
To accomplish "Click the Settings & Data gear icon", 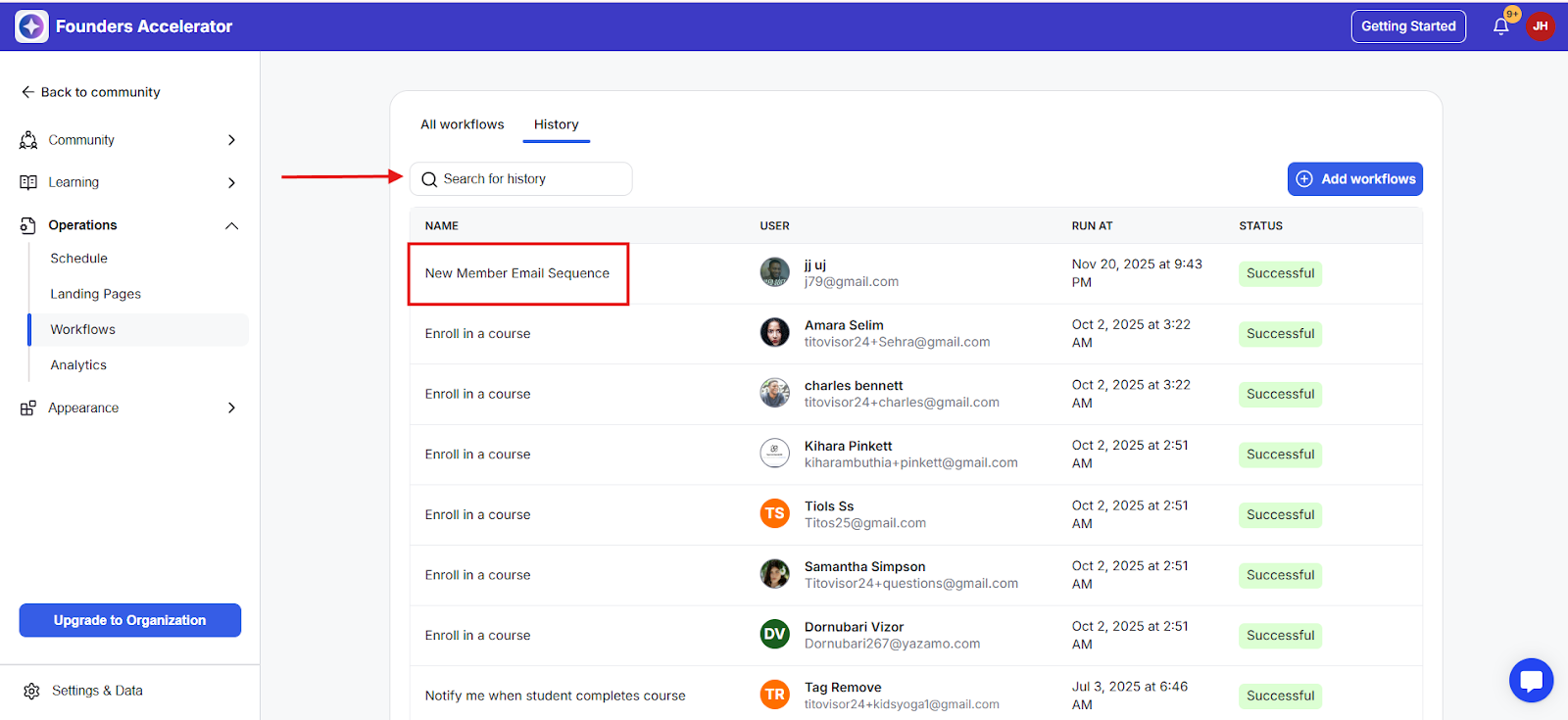I will tap(31, 692).
